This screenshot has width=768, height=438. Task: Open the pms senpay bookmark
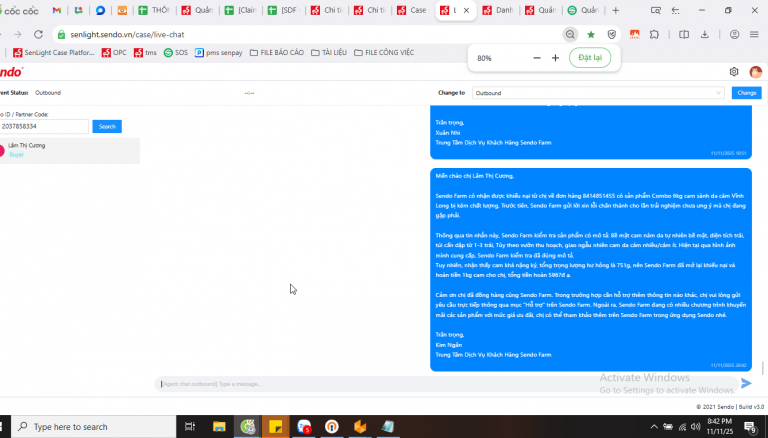click(x=218, y=52)
